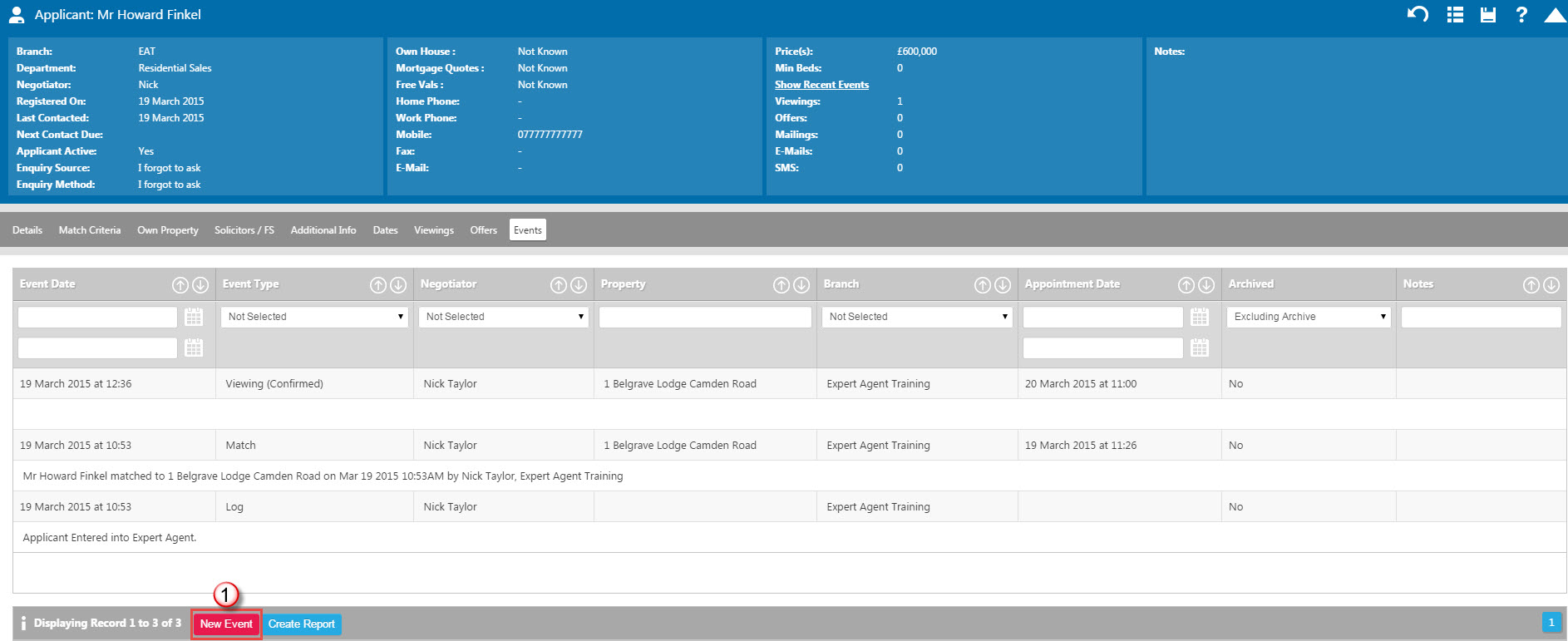Click the undo/refresh arrow icon in header
This screenshot has width=1568, height=641.
(x=1418, y=14)
